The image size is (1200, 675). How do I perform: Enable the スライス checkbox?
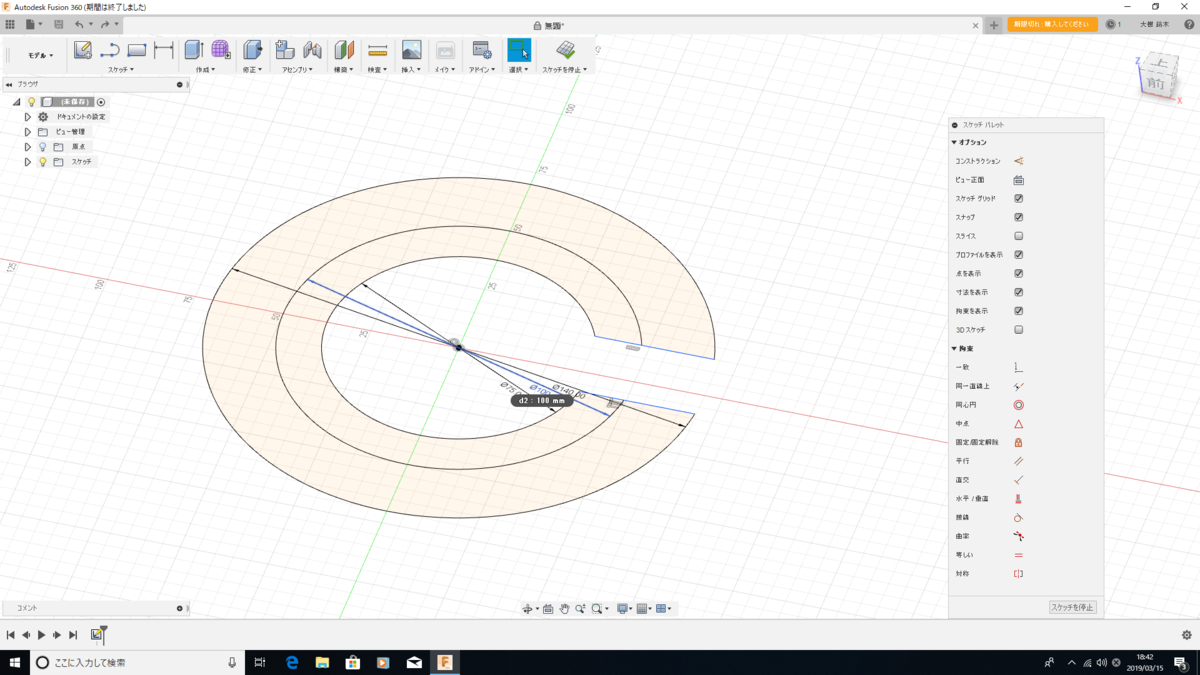(x=1018, y=236)
